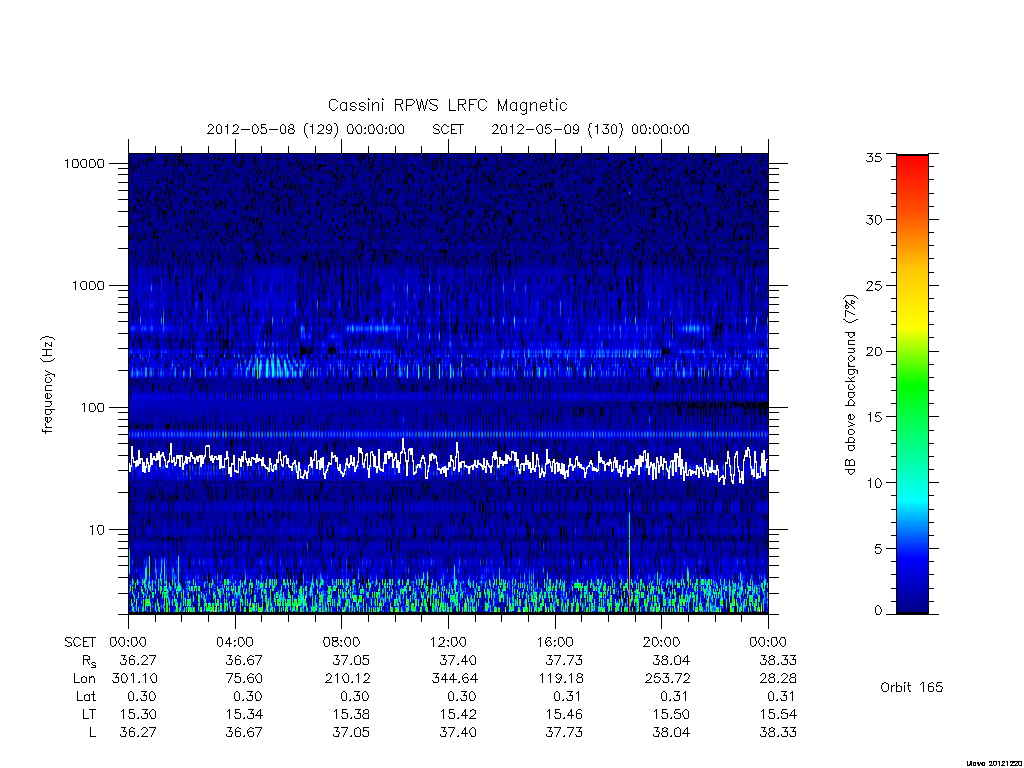The image size is (1024, 768).
Task: Click the "Orbit 165" label
Action: (912, 687)
